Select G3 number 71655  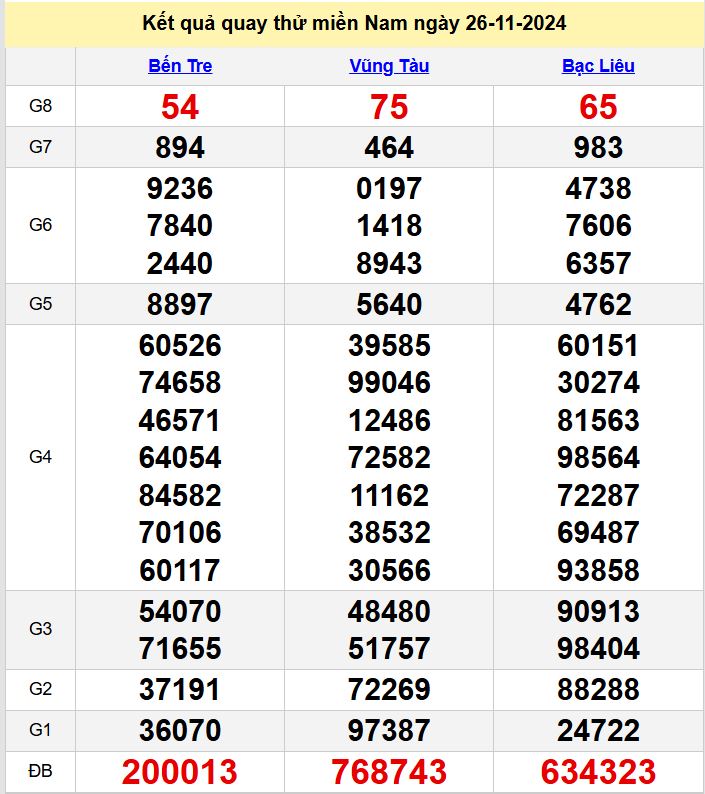(x=180, y=648)
